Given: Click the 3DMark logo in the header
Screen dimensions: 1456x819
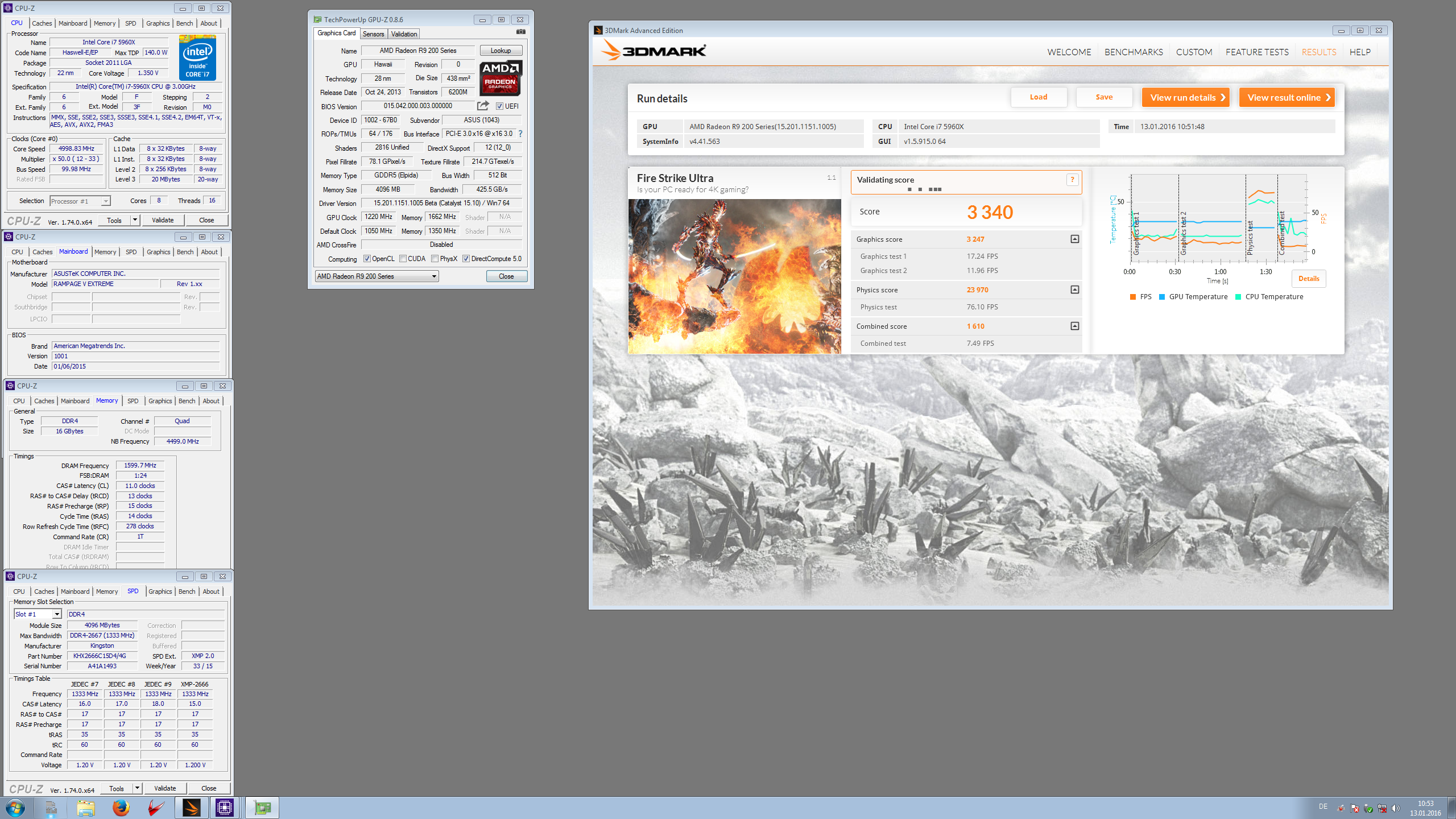Looking at the screenshot, I should (654, 51).
